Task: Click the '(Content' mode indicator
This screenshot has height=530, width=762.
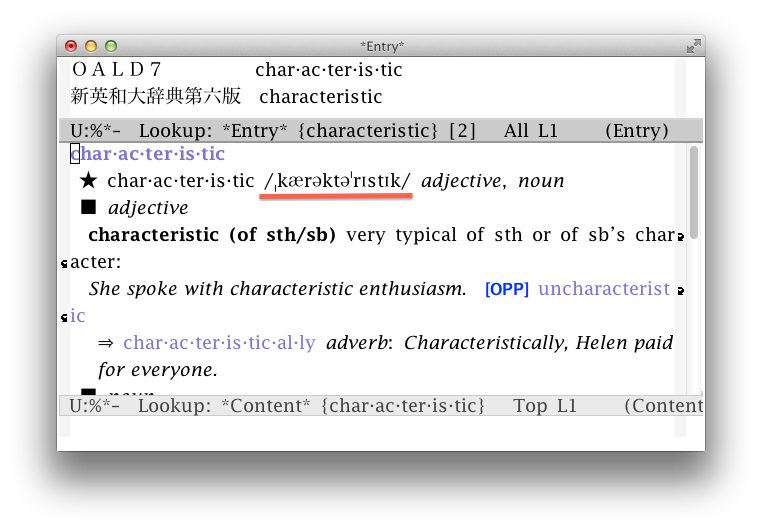Action: 663,406
